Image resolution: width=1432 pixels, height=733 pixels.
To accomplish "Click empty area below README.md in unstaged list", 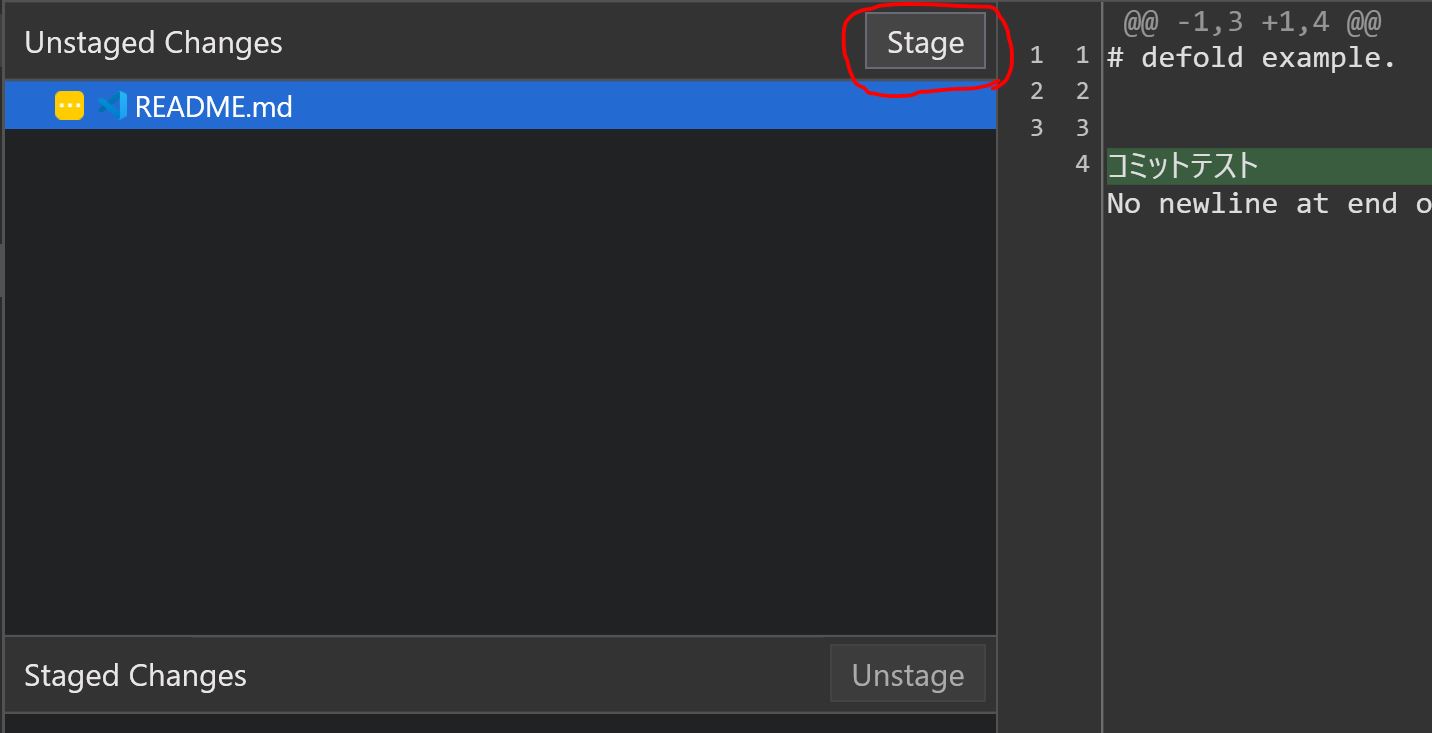I will (x=500, y=380).
